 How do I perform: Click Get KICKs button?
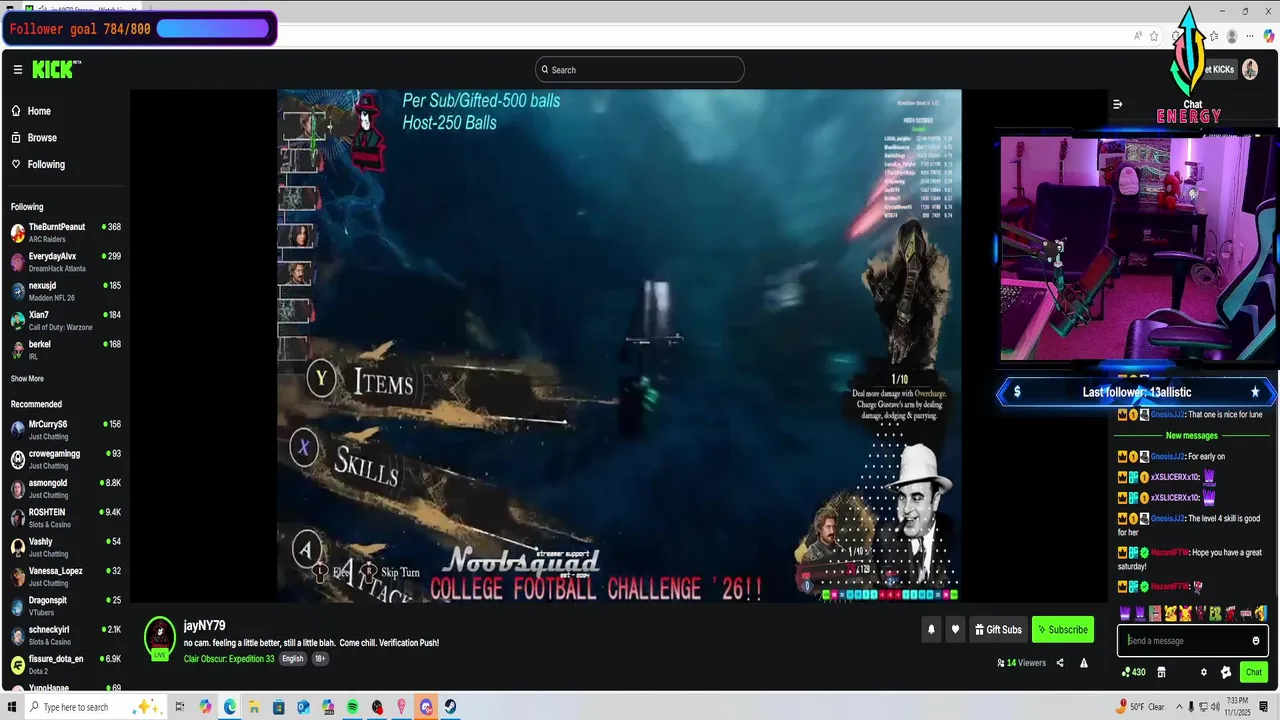click(x=1221, y=69)
